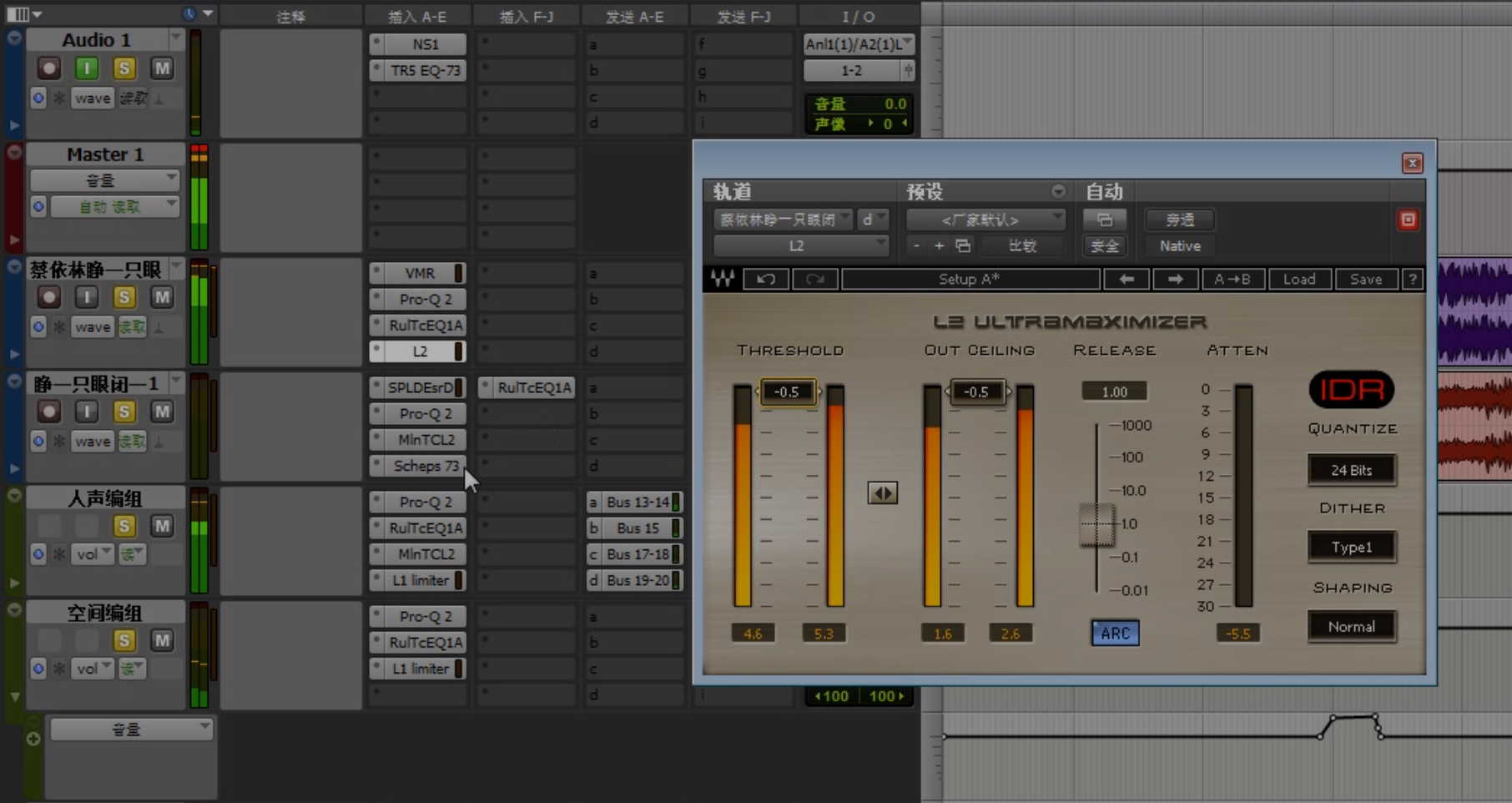The height and width of the screenshot is (803, 1512).
Task: Click the 旁通 bypass button
Action: (x=1180, y=220)
